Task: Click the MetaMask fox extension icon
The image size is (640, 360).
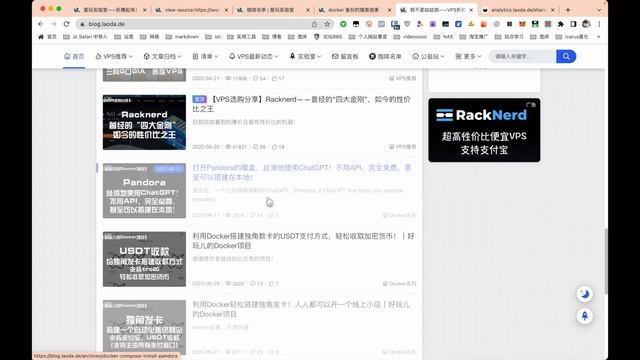Action: tap(522, 24)
